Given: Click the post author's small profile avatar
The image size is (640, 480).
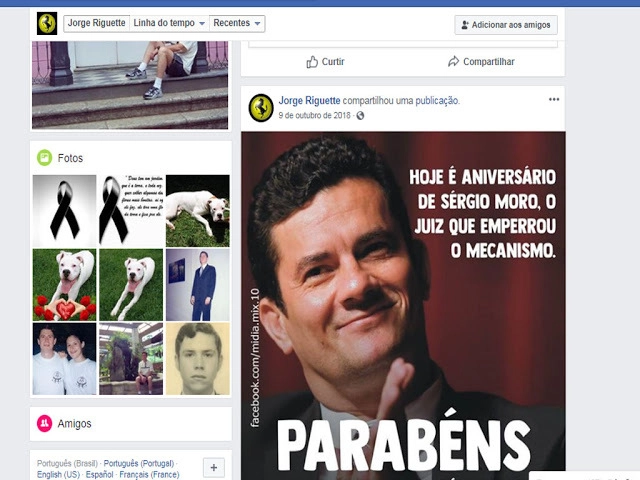Looking at the screenshot, I should tap(261, 107).
